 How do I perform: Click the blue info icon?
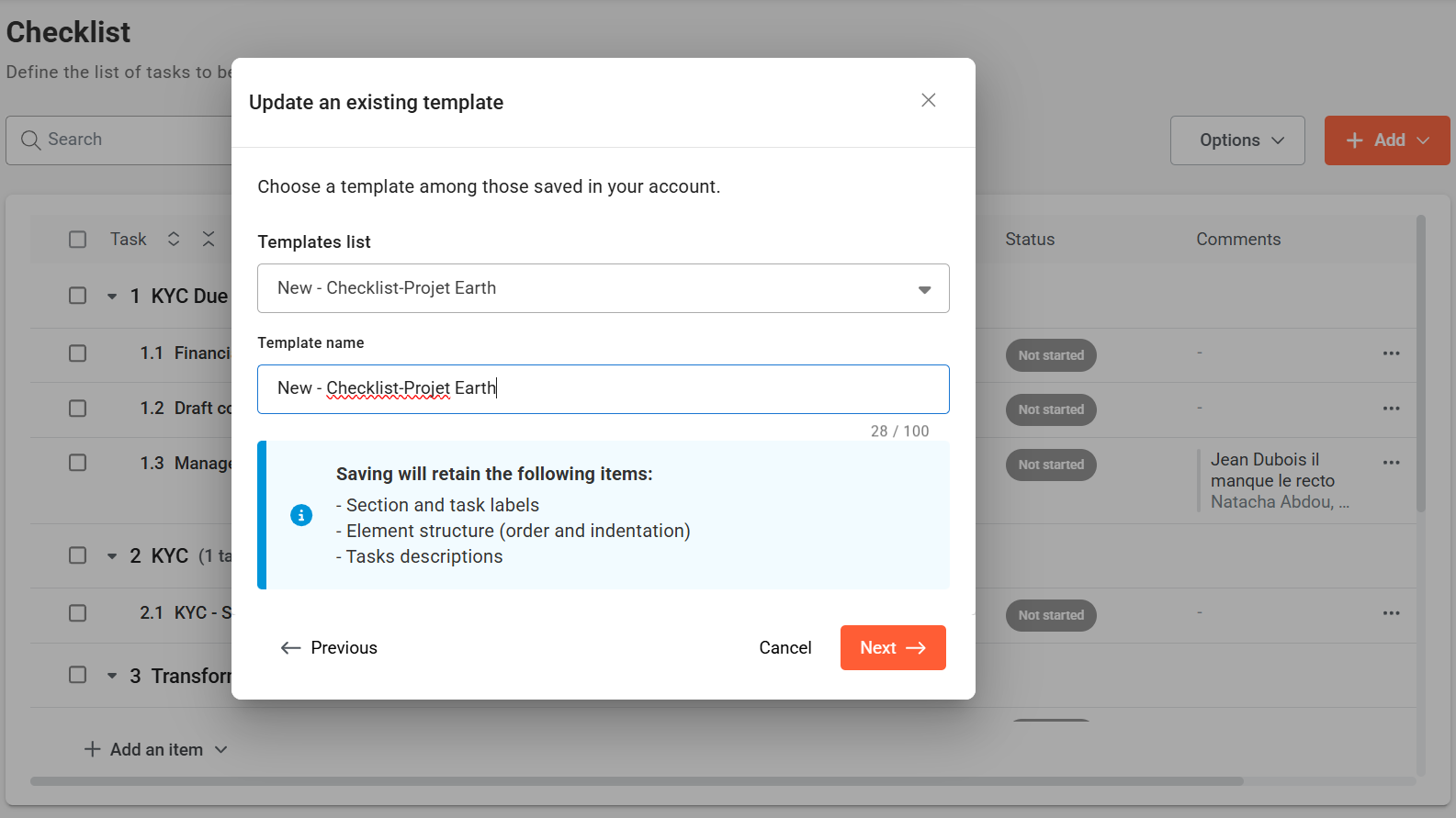pyautogui.click(x=301, y=515)
